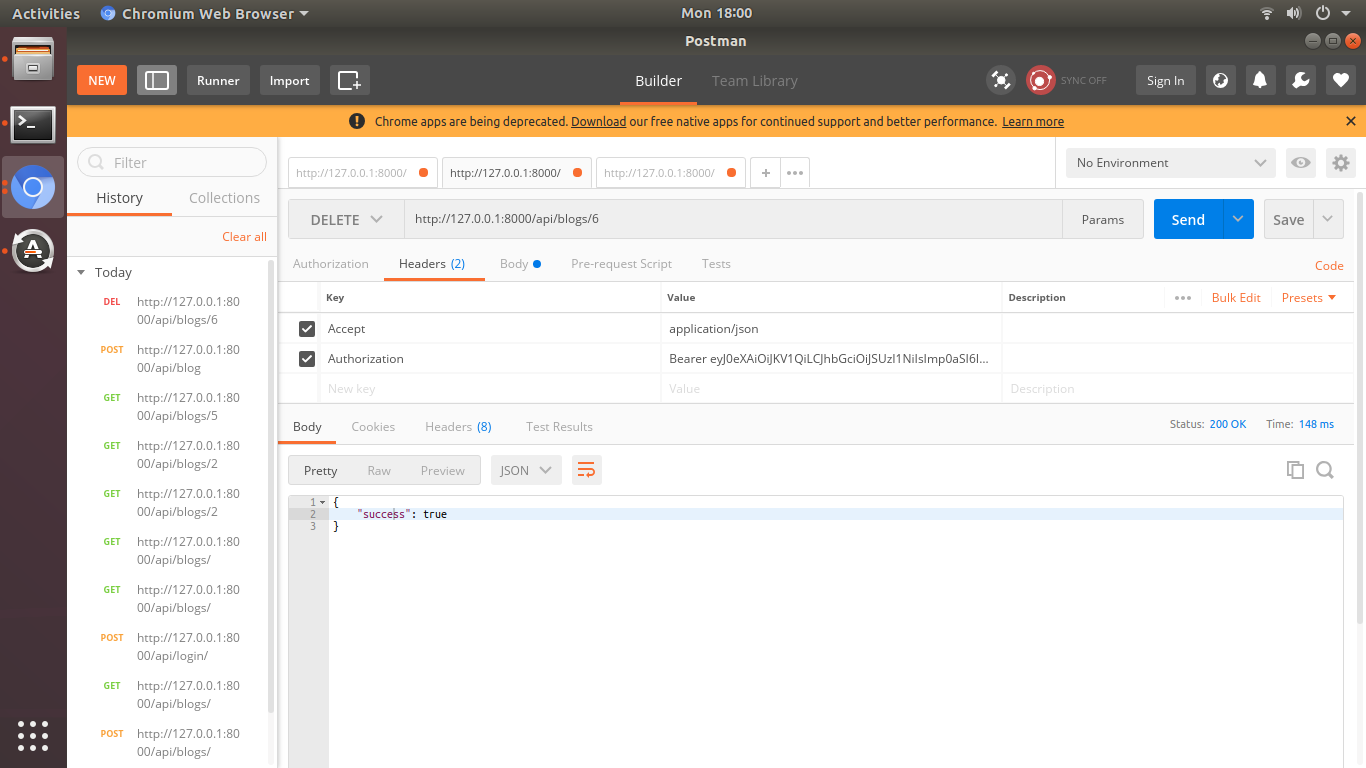Uncheck the Authorization header checkbox

point(307,359)
